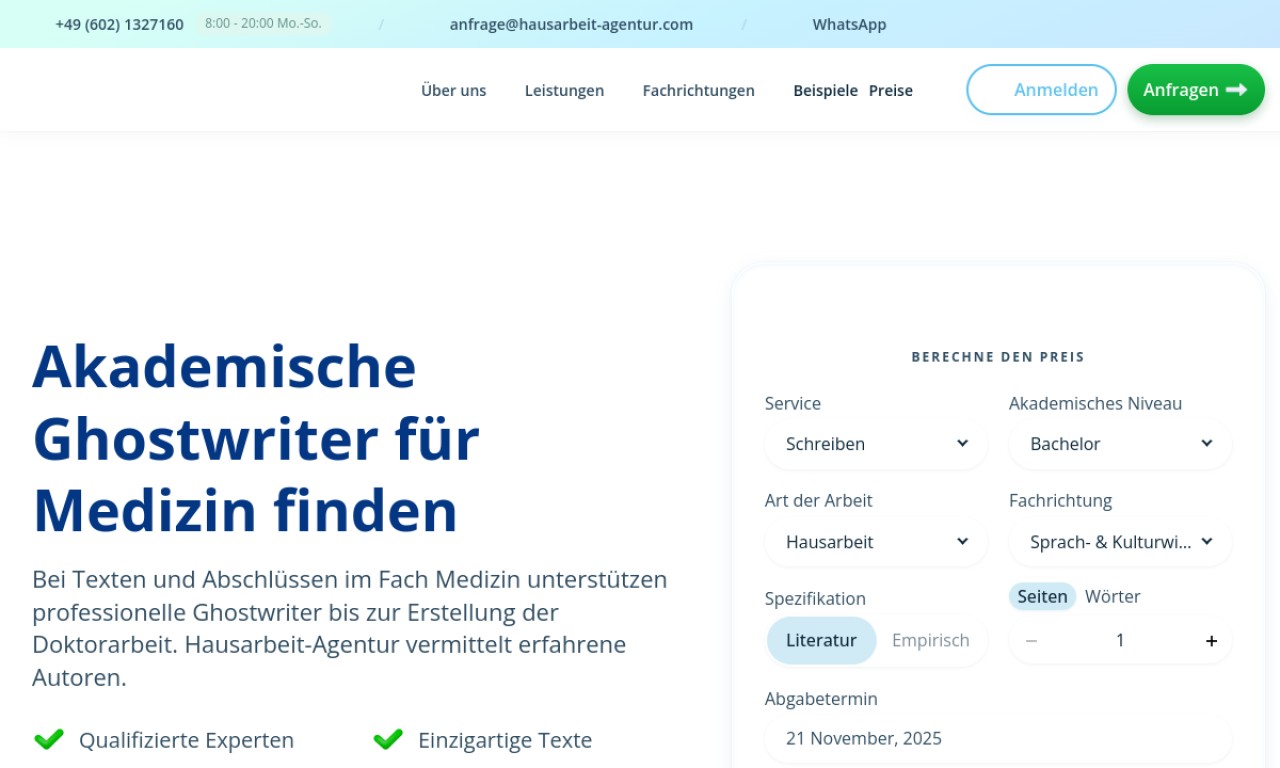This screenshot has width=1280, height=768.
Task: Switch the count unit to Seiten
Action: tap(1042, 597)
